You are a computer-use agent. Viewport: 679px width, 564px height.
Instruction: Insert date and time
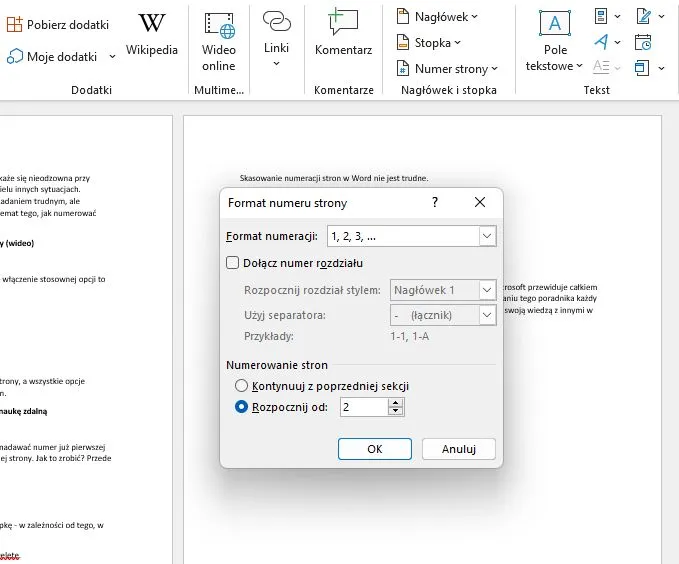pos(644,42)
